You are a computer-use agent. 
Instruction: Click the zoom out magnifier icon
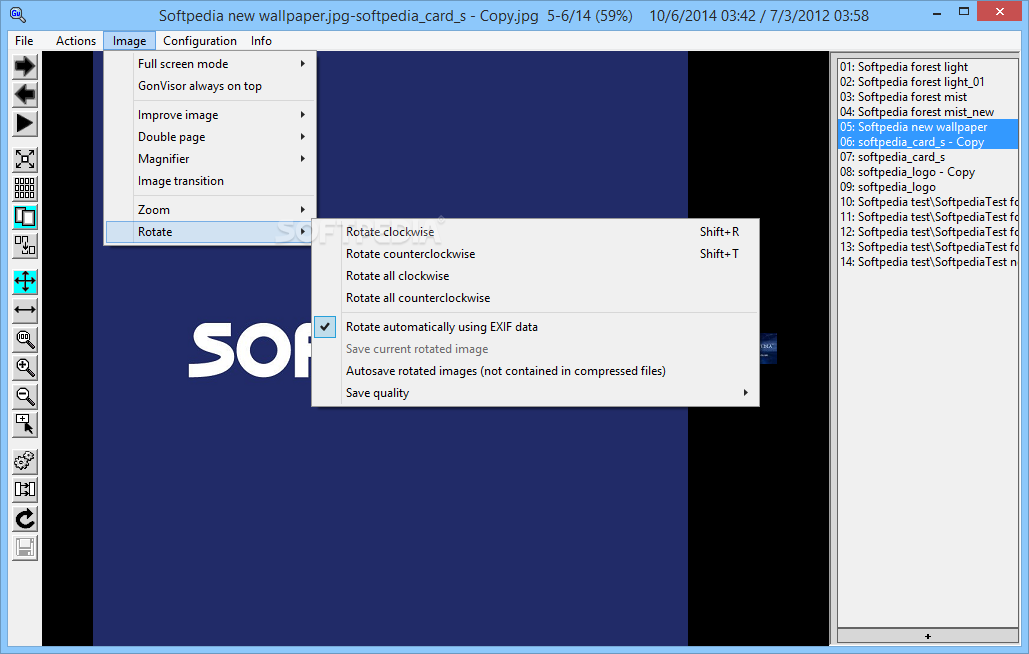pos(25,397)
